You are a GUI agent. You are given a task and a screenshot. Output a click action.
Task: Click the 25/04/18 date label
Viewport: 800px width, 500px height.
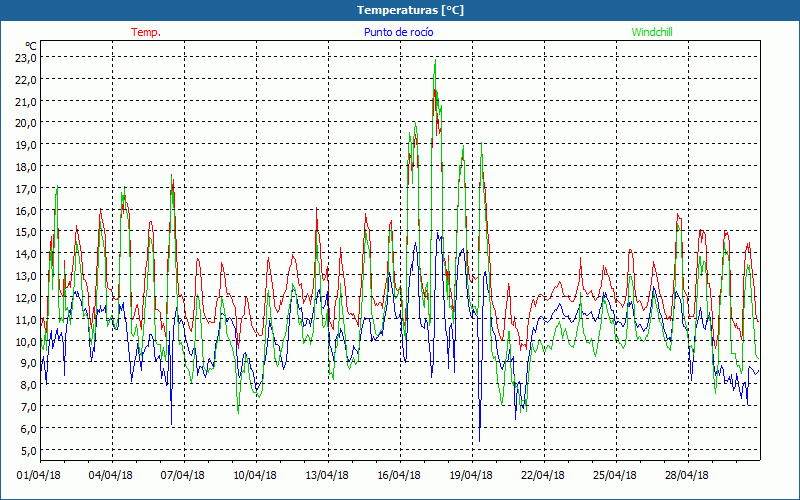pos(615,476)
